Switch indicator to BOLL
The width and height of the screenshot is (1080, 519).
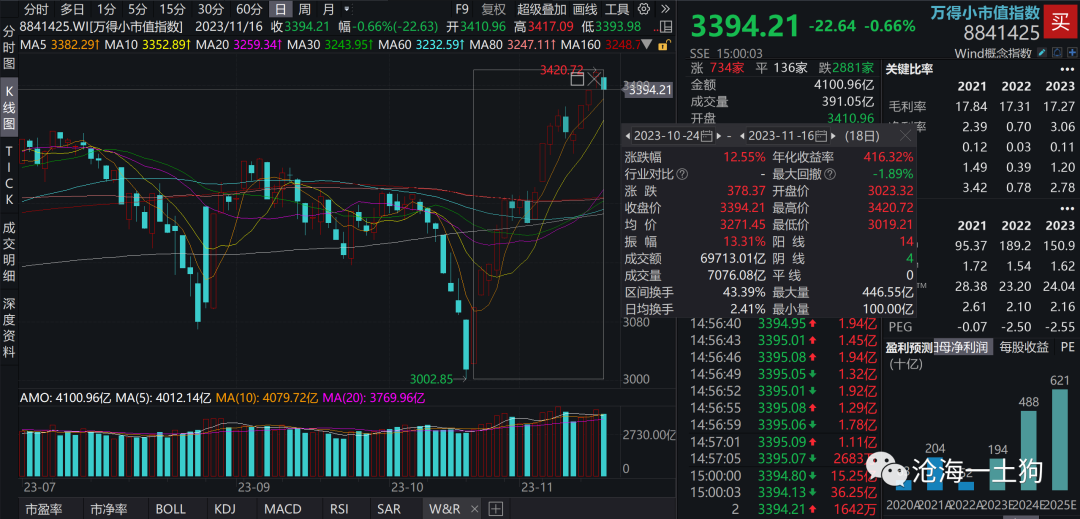click(170, 509)
